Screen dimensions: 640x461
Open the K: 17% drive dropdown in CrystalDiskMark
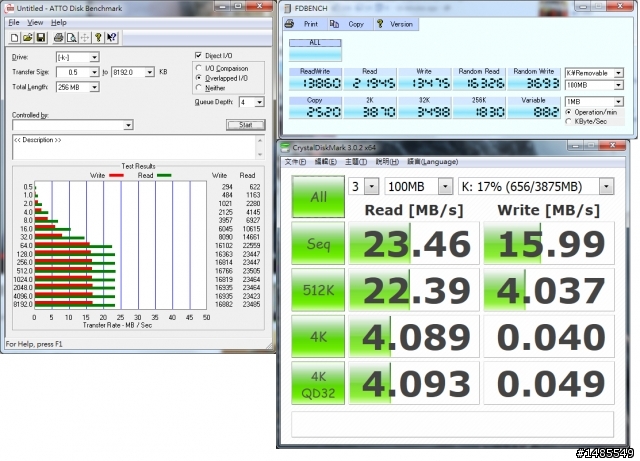pyautogui.click(x=607, y=187)
